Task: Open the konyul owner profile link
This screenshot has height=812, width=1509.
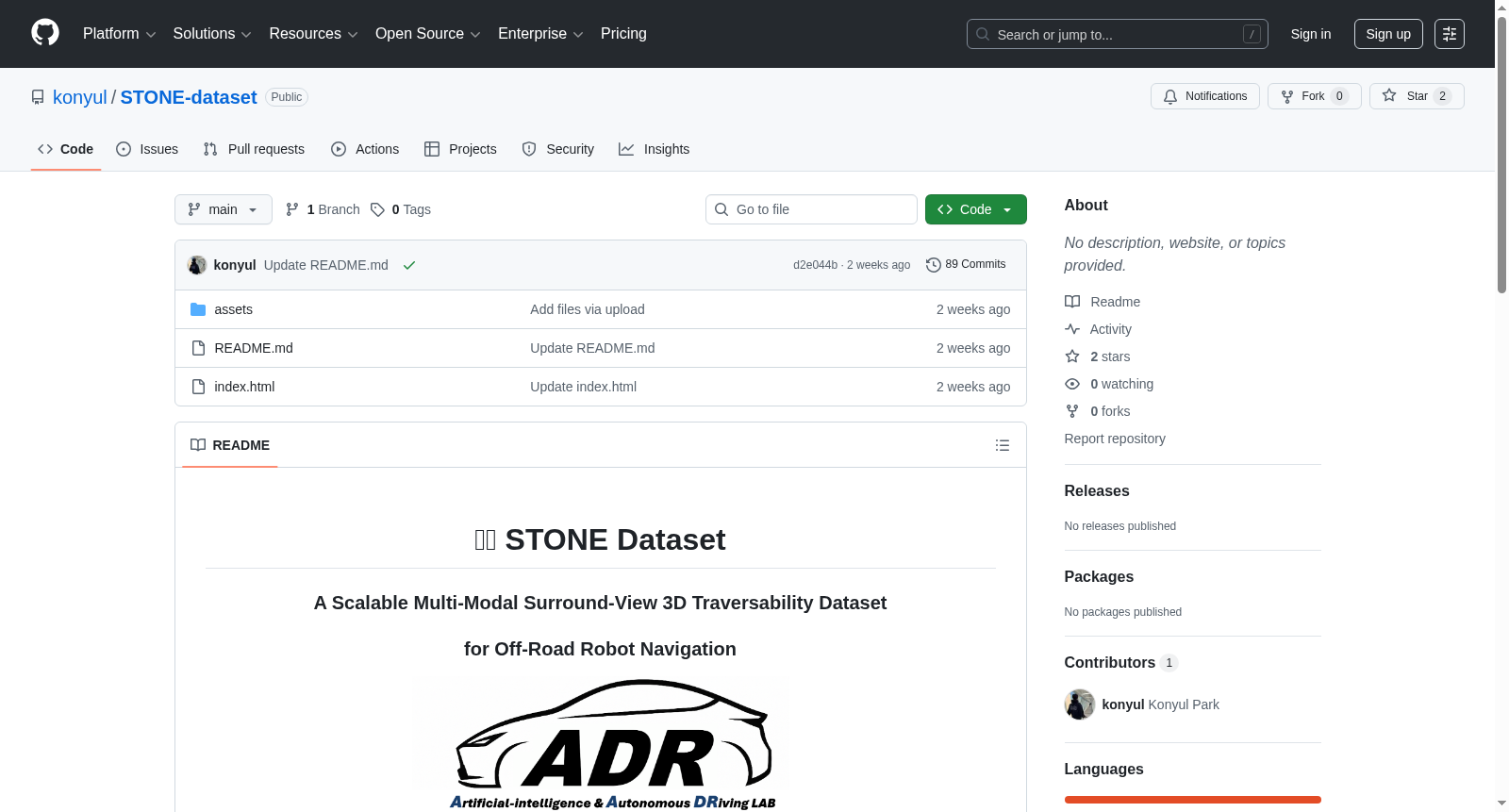Action: [x=80, y=97]
